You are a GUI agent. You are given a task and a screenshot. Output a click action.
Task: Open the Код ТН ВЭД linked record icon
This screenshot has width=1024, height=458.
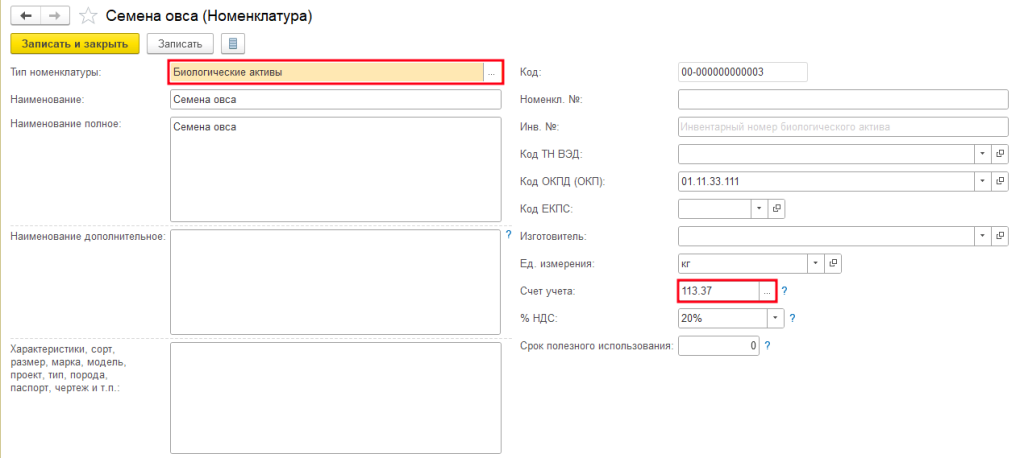(1000, 154)
